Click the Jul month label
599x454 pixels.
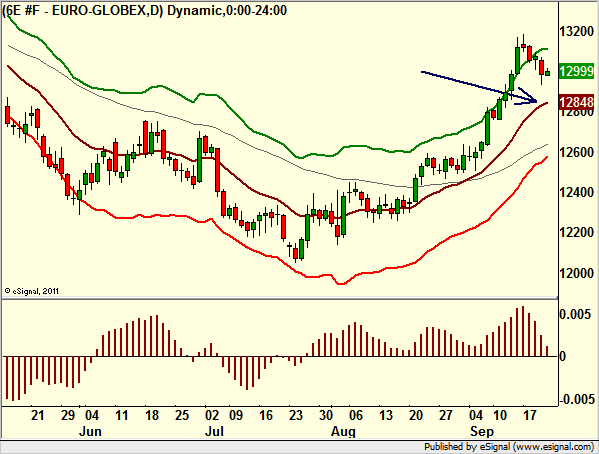click(214, 431)
